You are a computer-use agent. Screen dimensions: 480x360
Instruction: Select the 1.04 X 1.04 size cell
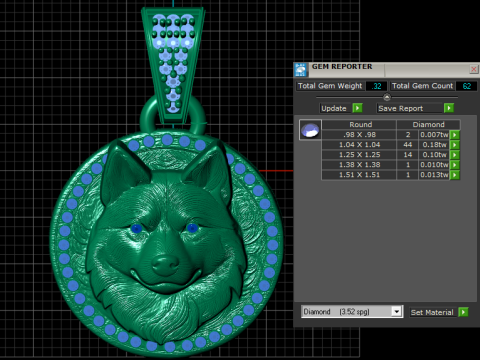(359, 145)
